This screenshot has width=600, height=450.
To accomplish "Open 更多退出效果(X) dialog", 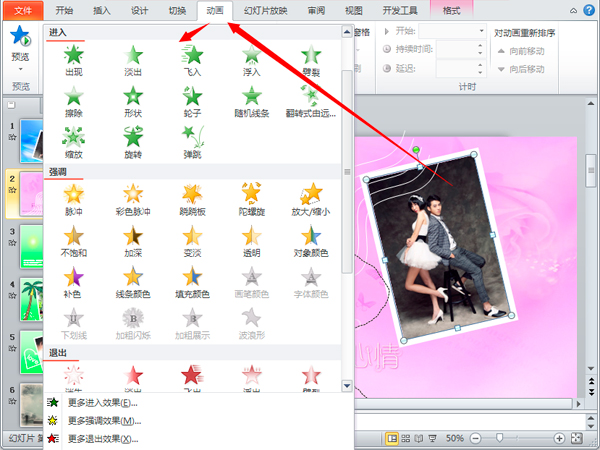I will coord(103,439).
